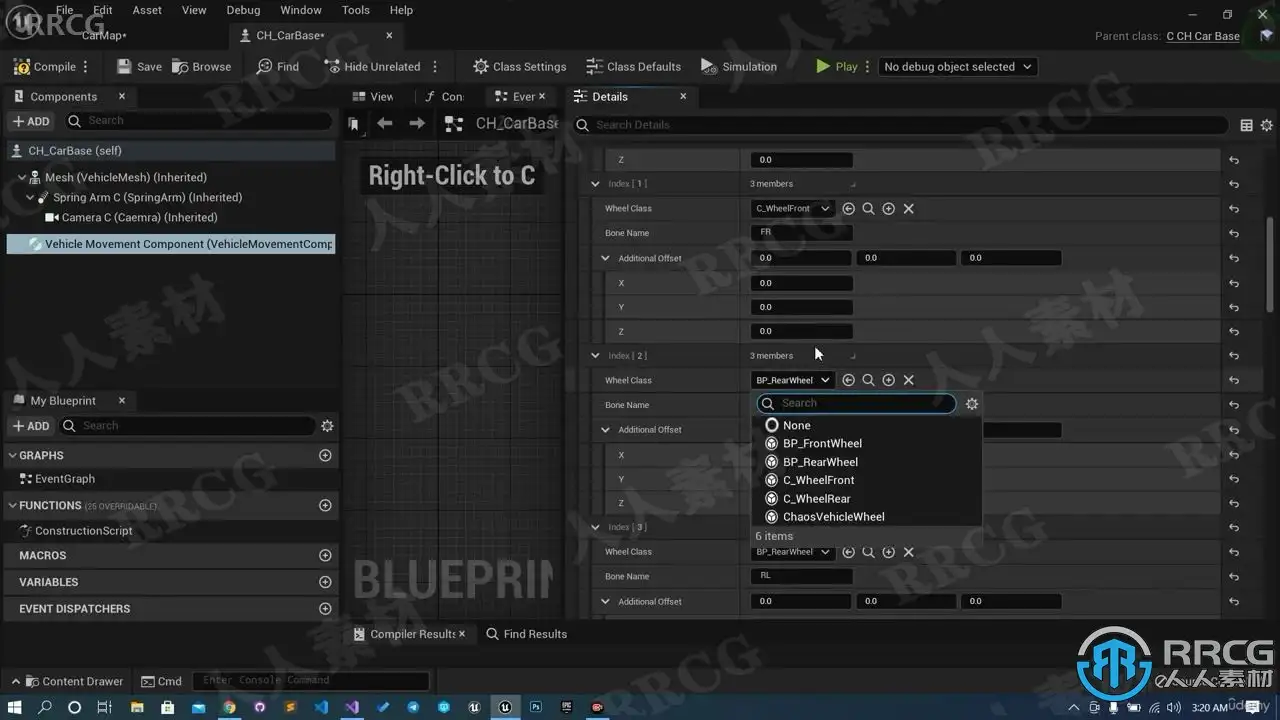Screen dimensions: 1280x720
Task: Go forward in graph navigation history
Action: 417,124
